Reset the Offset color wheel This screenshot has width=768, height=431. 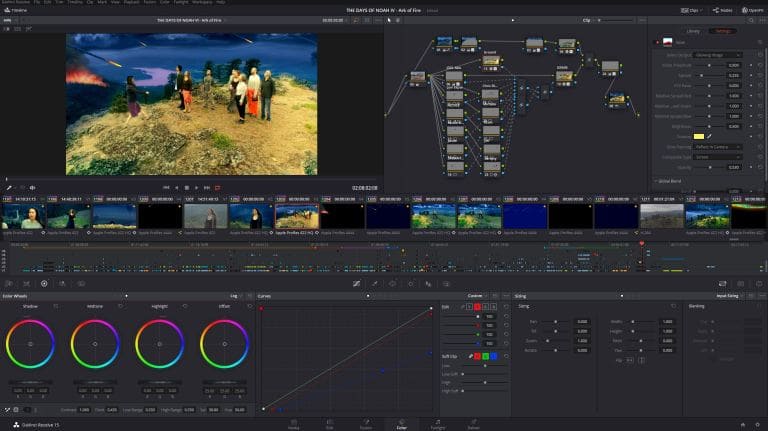pos(249,306)
